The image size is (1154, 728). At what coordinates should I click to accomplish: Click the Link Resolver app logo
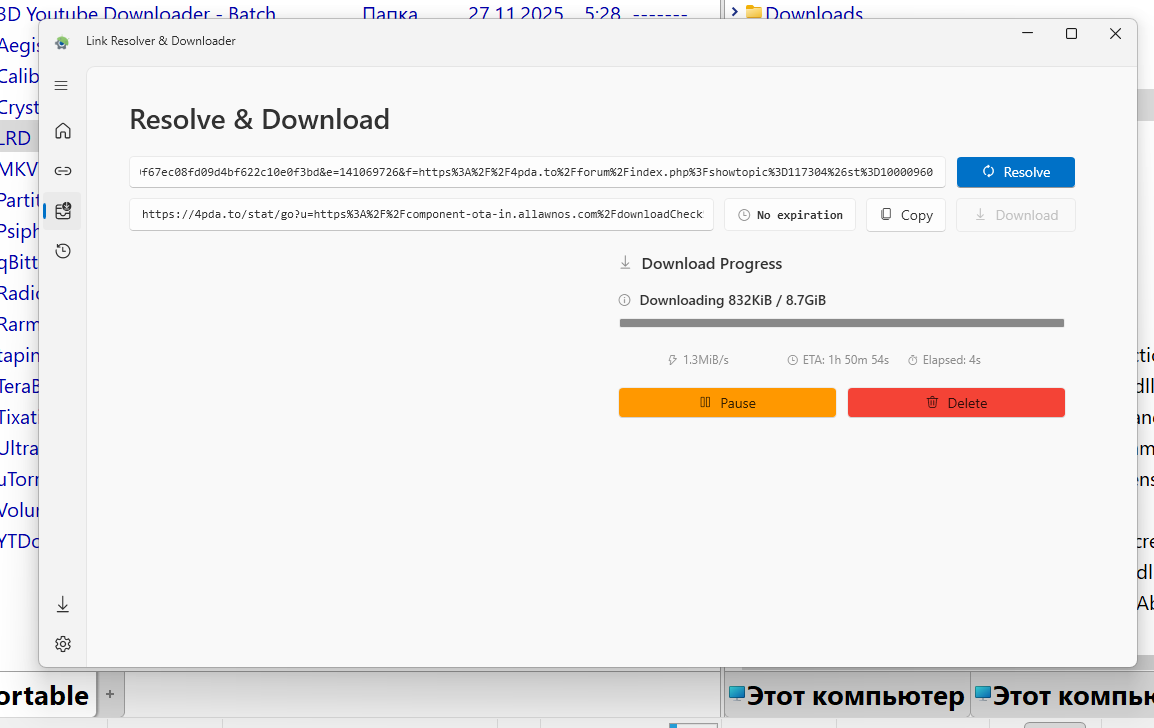pos(62,42)
